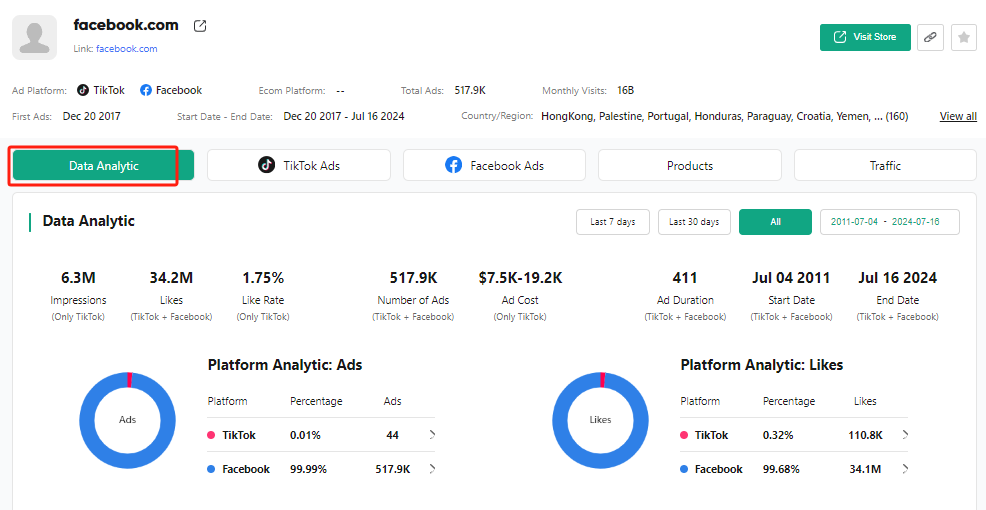Click the 517.9K Number of Ads value

(x=413, y=277)
